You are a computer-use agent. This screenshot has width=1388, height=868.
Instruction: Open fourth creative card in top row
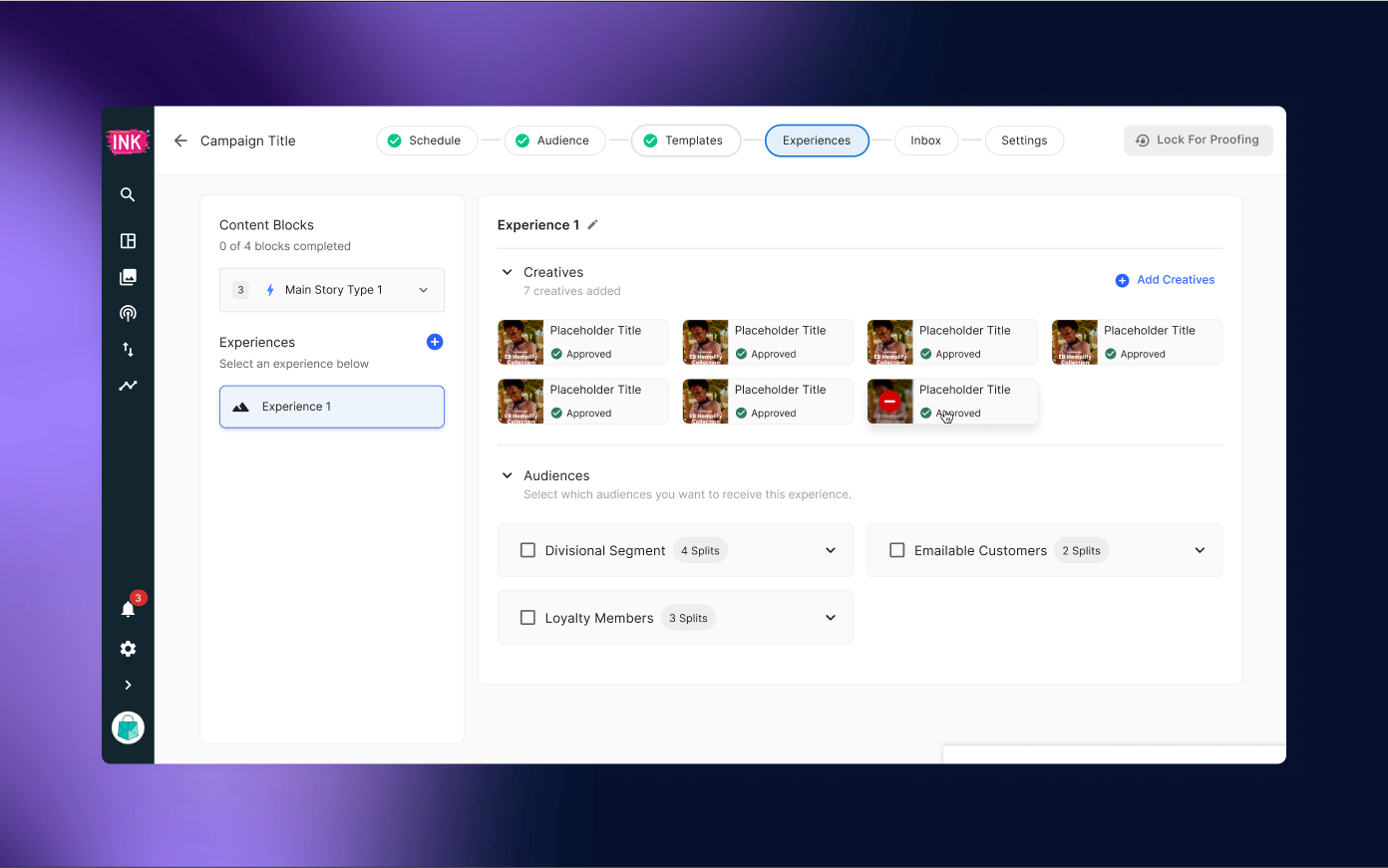[1137, 342]
